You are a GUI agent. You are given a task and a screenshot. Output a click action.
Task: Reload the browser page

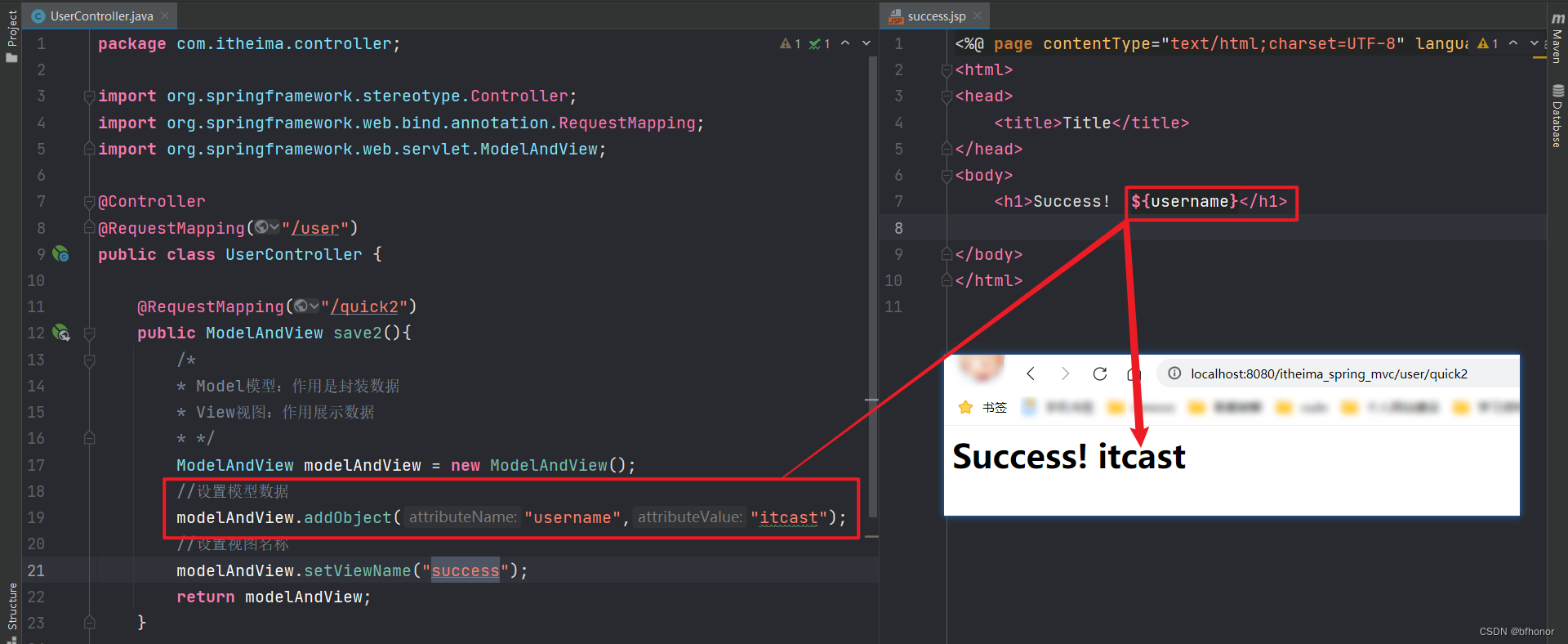(1100, 373)
